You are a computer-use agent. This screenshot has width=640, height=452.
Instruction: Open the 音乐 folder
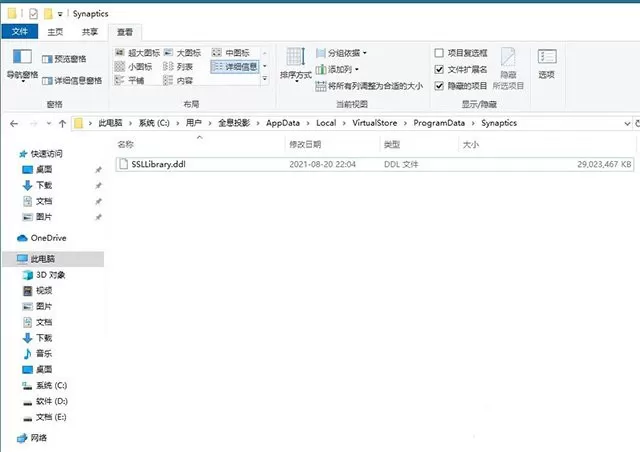[x=38, y=354]
